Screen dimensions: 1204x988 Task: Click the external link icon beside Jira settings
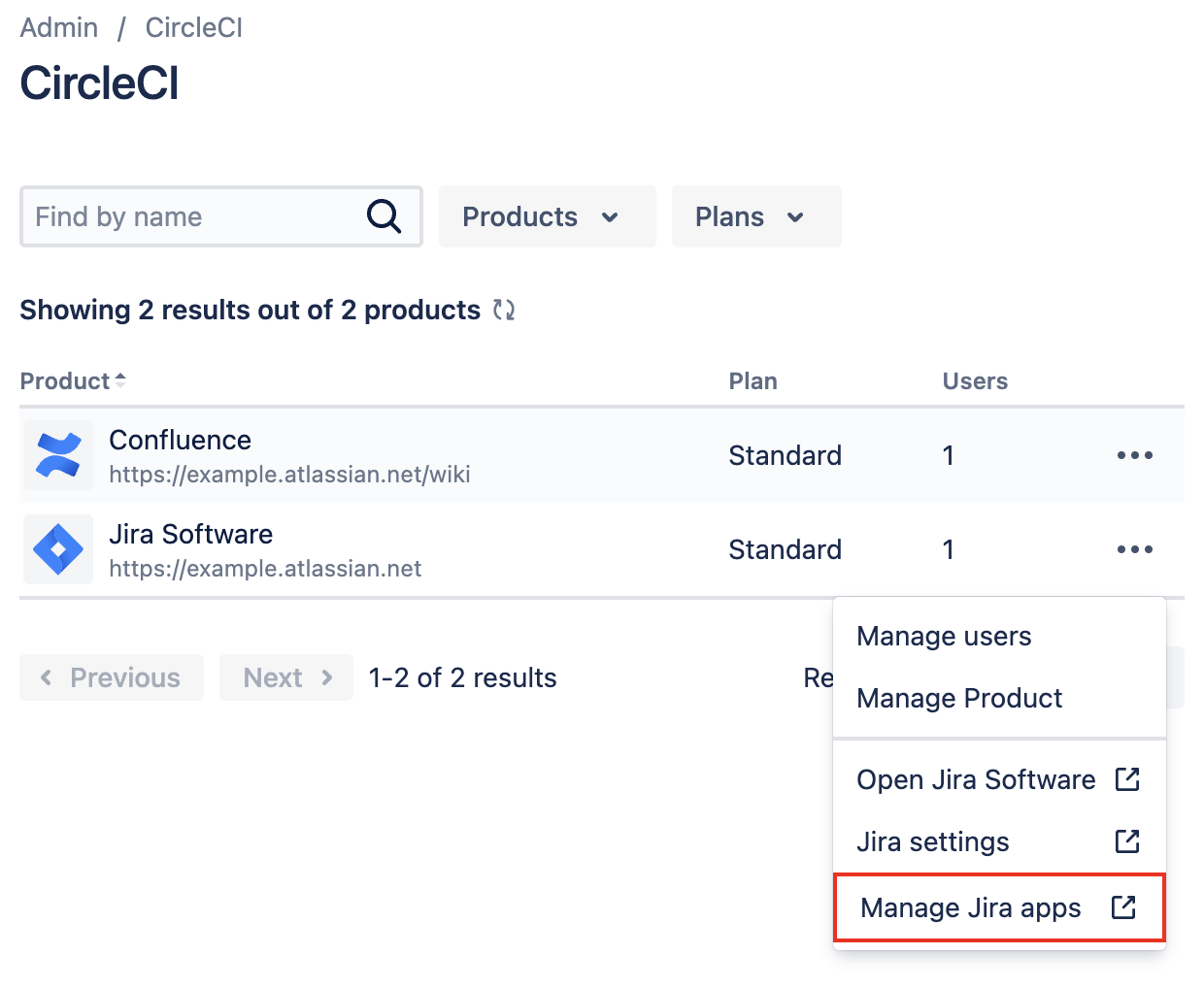(1127, 841)
